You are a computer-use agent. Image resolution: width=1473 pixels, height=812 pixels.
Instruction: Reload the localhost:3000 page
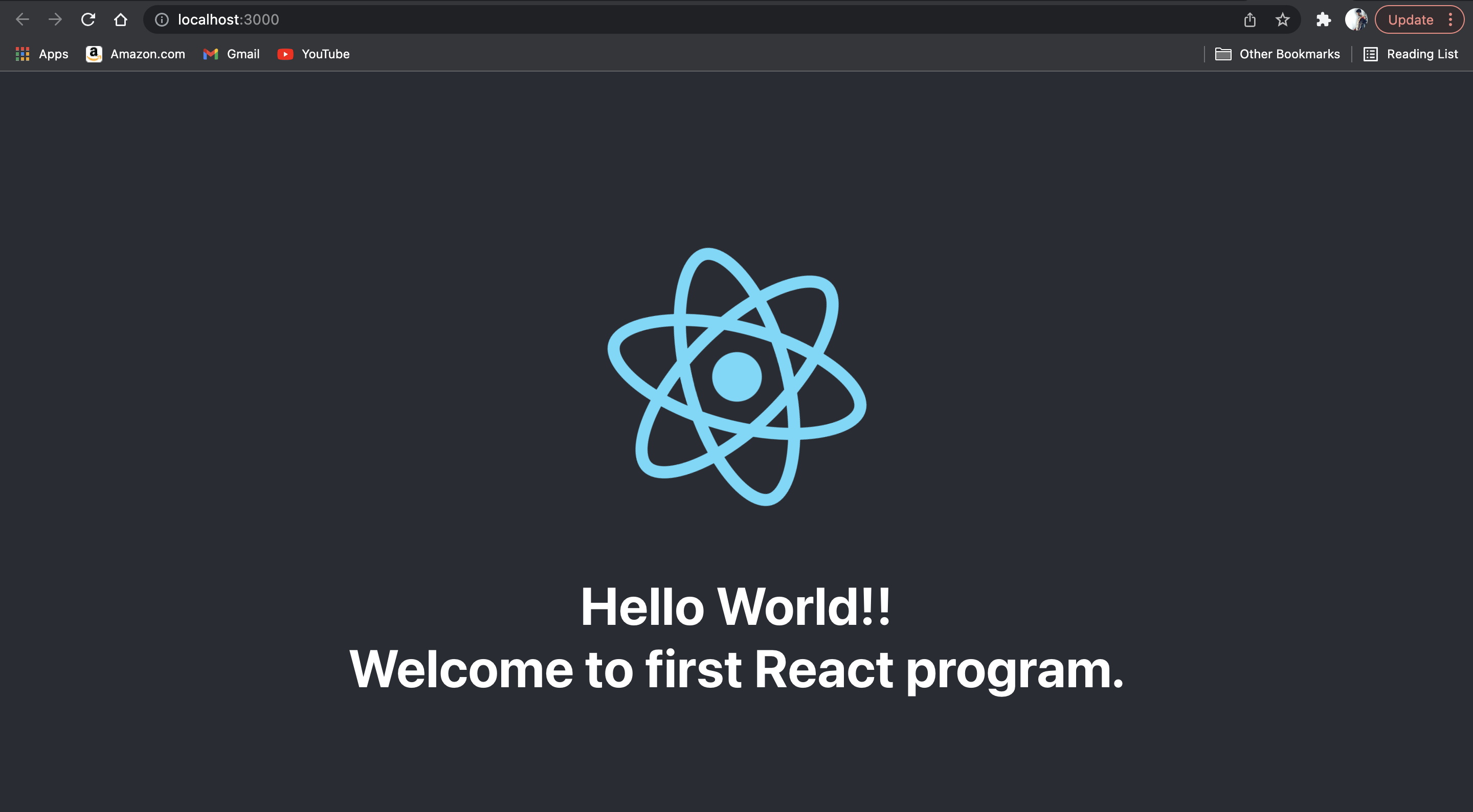(x=88, y=19)
